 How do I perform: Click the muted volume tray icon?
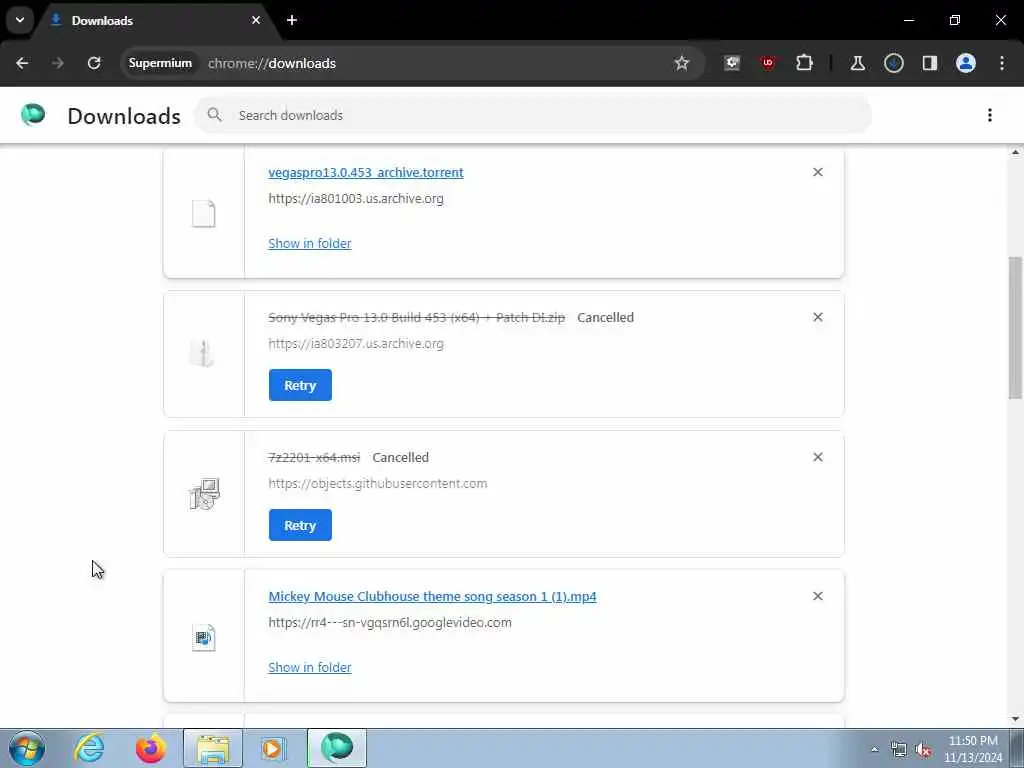[x=923, y=750]
